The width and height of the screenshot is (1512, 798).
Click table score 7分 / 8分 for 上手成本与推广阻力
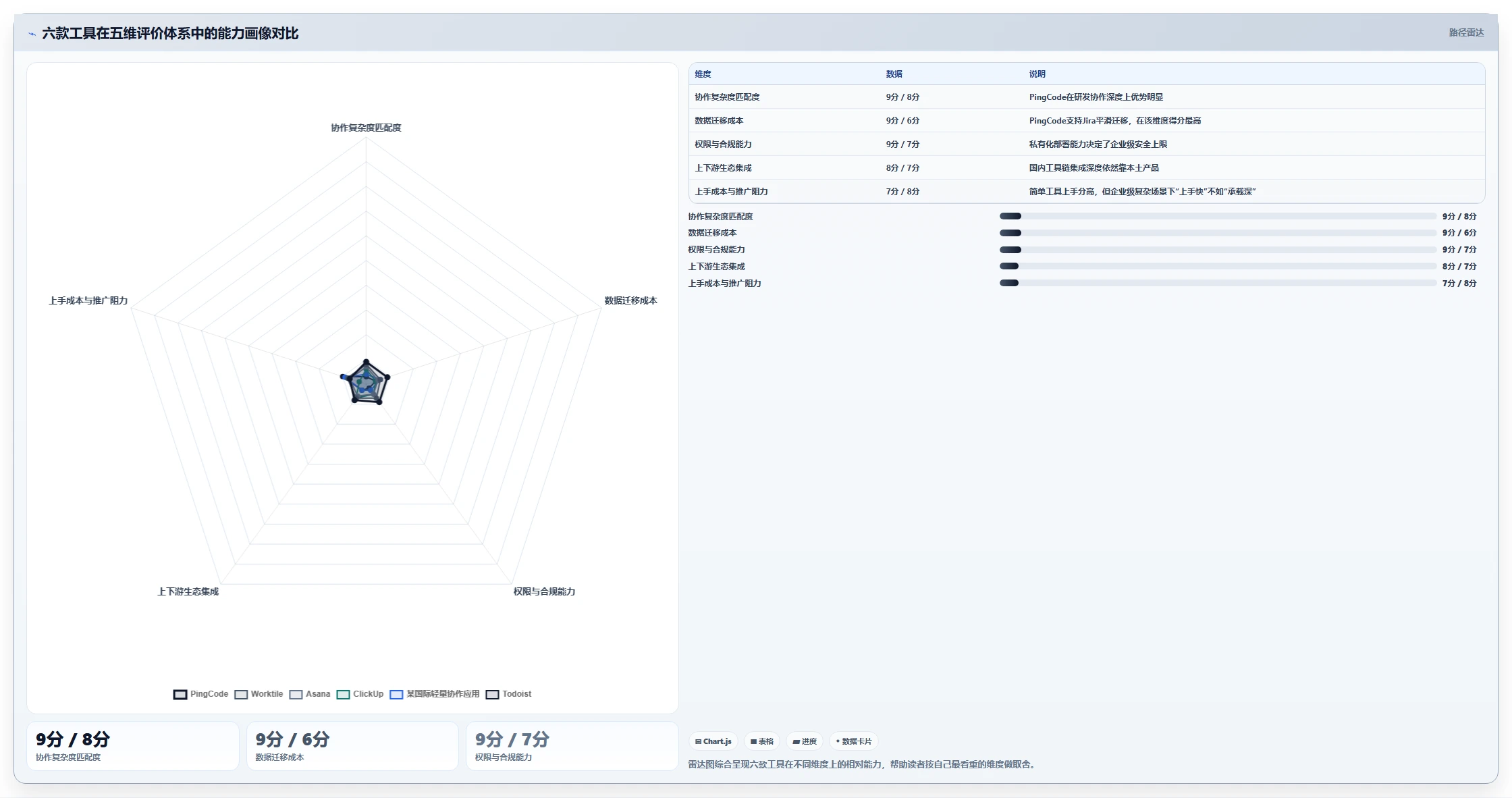tap(902, 192)
